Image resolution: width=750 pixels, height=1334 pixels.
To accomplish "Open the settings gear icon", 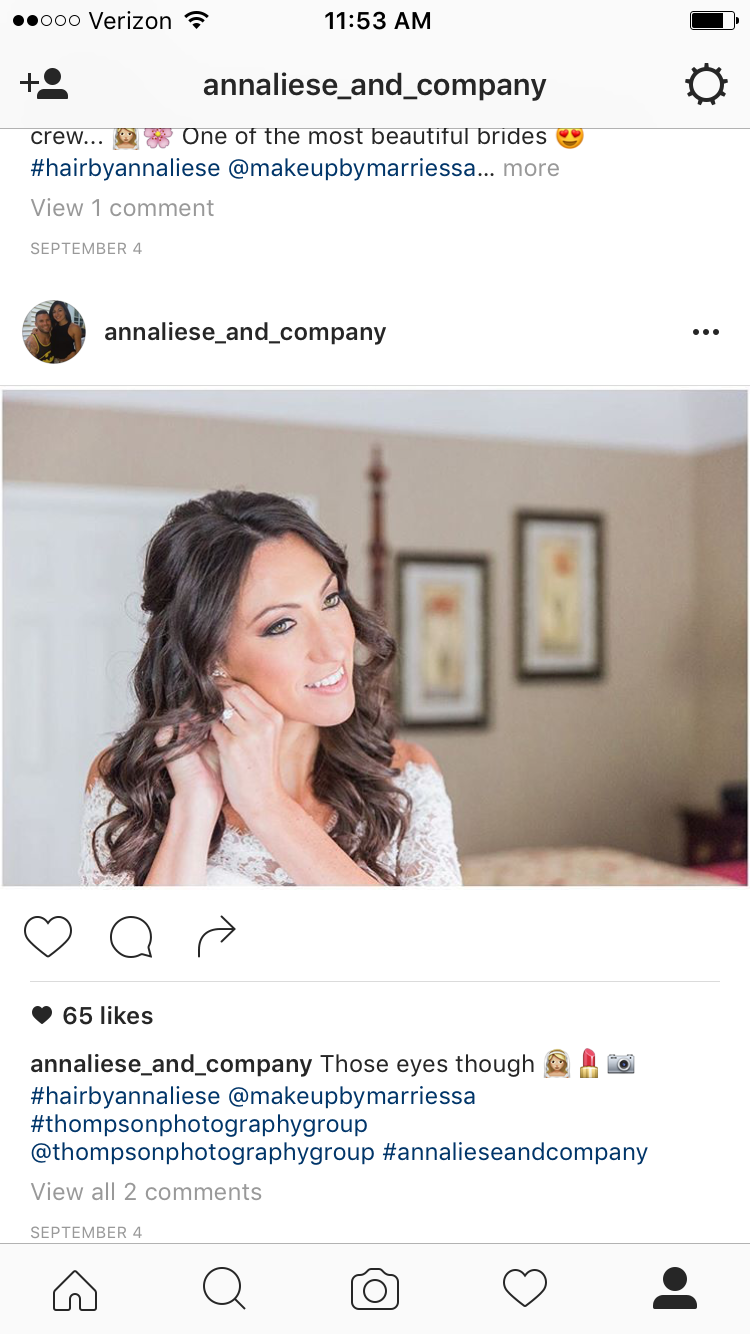I will pyautogui.click(x=706, y=85).
